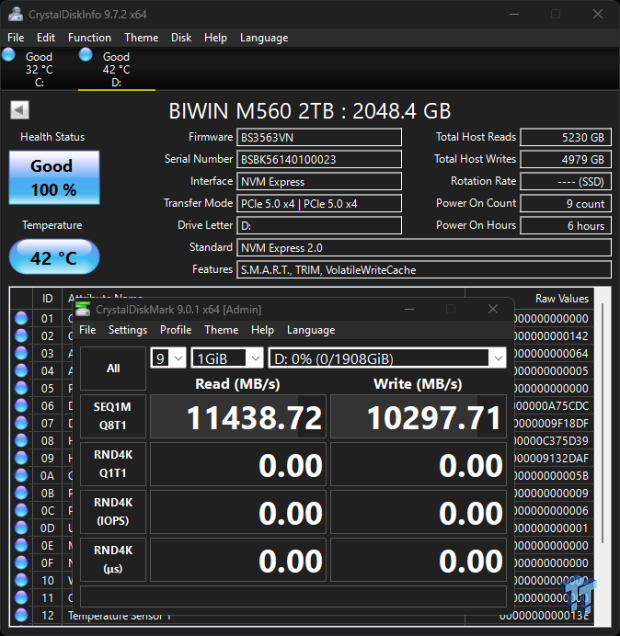
Task: Click the Transfer Mode field PCIe 5.0 x4
Action: 319,204
